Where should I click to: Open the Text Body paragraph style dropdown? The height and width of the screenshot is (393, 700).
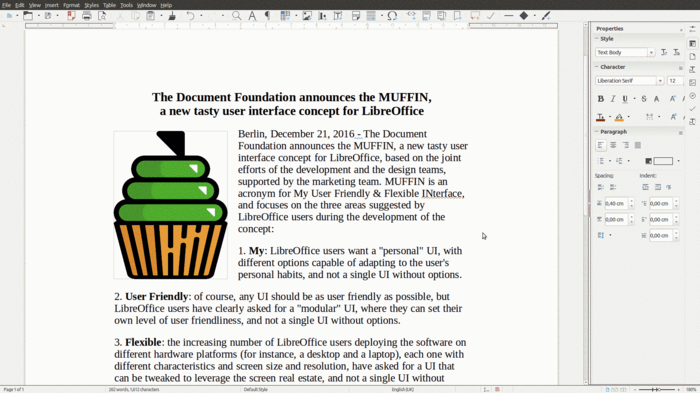[651, 53]
